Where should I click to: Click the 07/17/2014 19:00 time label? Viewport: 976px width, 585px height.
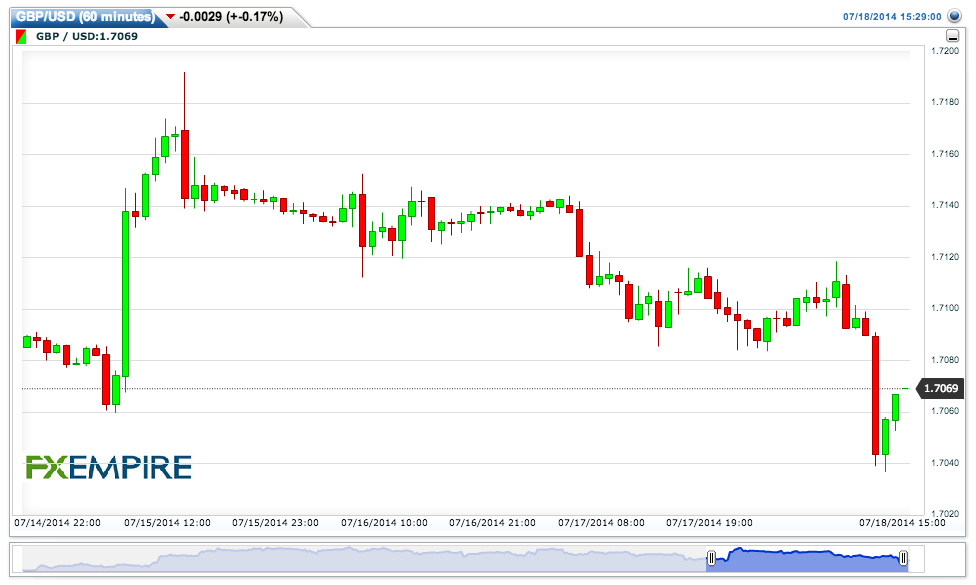click(710, 523)
